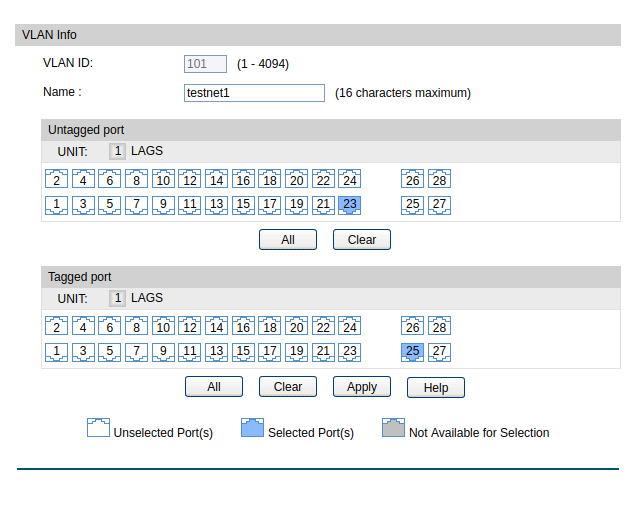Select tagged port 6

[x=110, y=326]
